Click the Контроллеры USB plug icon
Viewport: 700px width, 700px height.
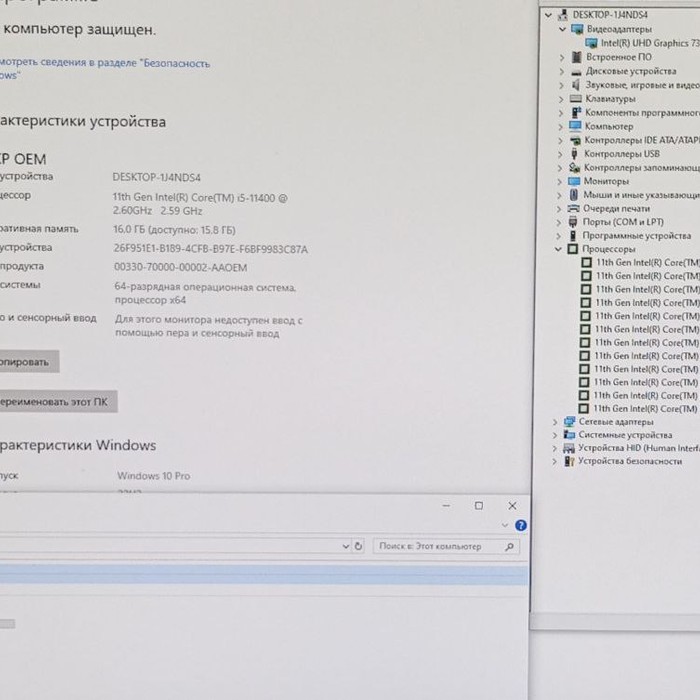(575, 154)
